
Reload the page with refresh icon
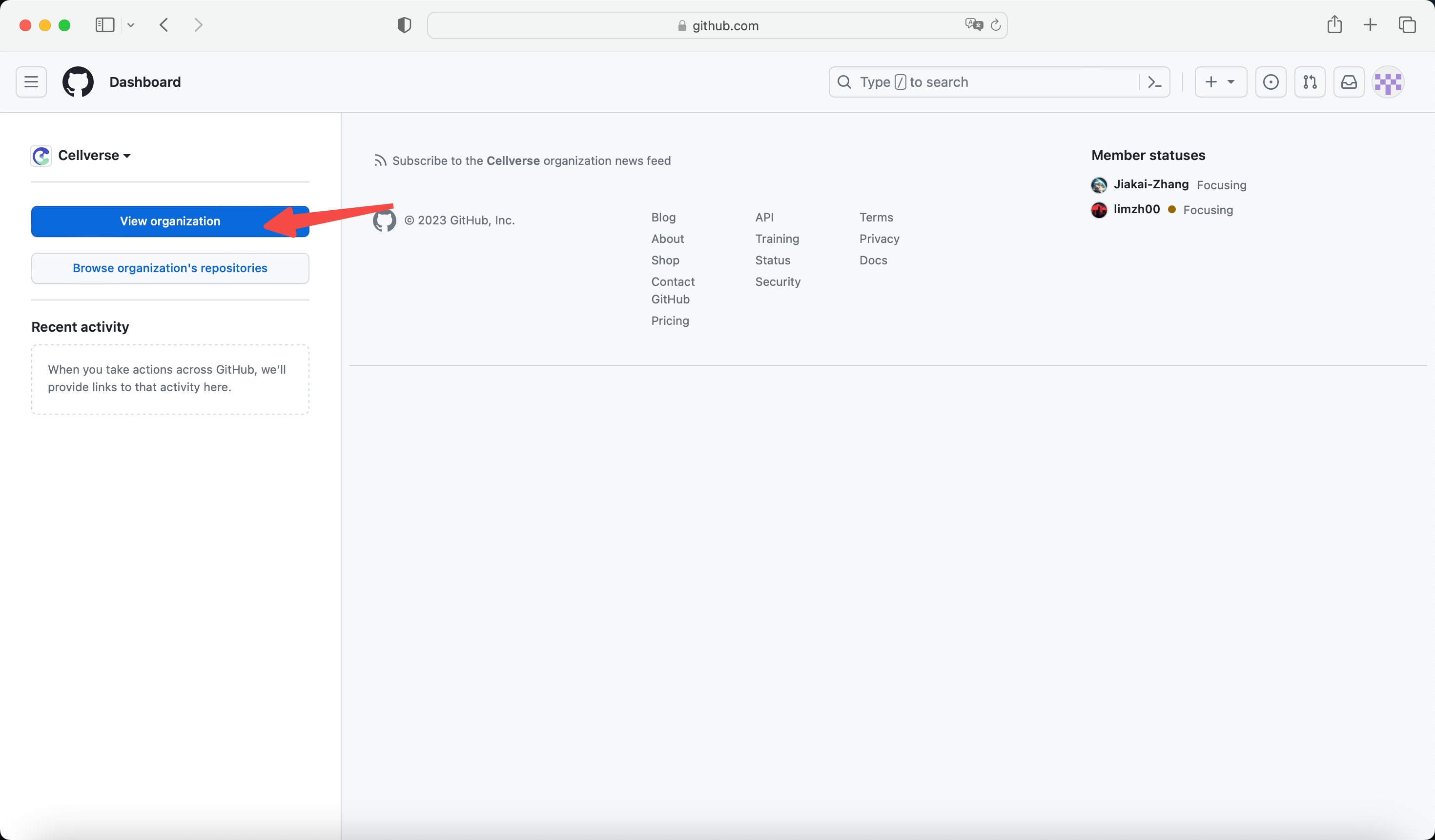[995, 25]
